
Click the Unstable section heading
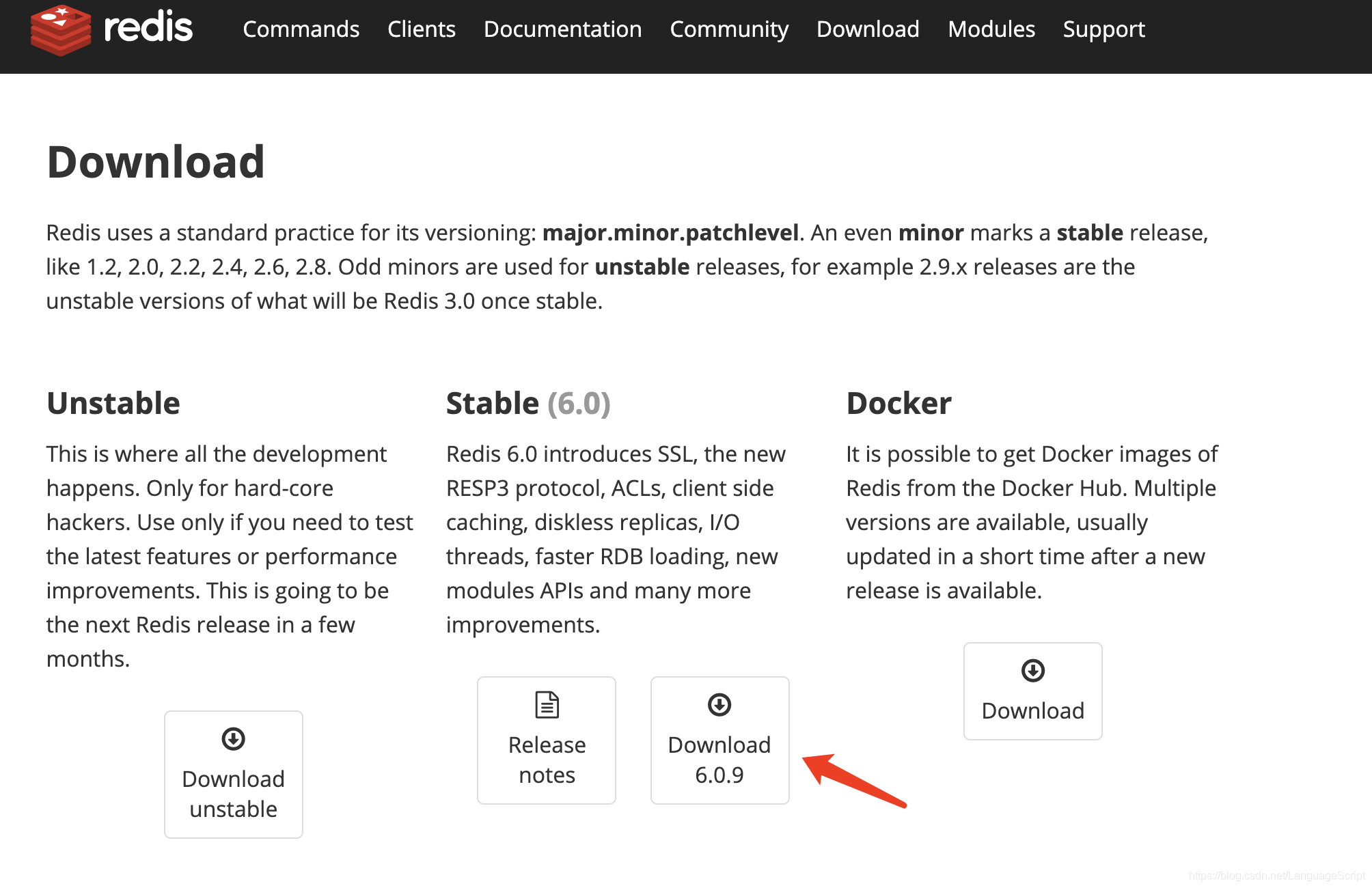(x=113, y=403)
